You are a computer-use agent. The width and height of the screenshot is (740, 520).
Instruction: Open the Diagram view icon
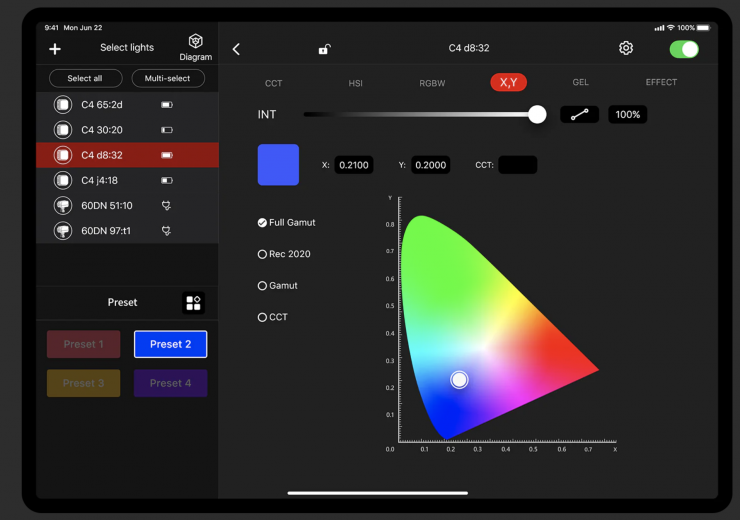point(196,42)
